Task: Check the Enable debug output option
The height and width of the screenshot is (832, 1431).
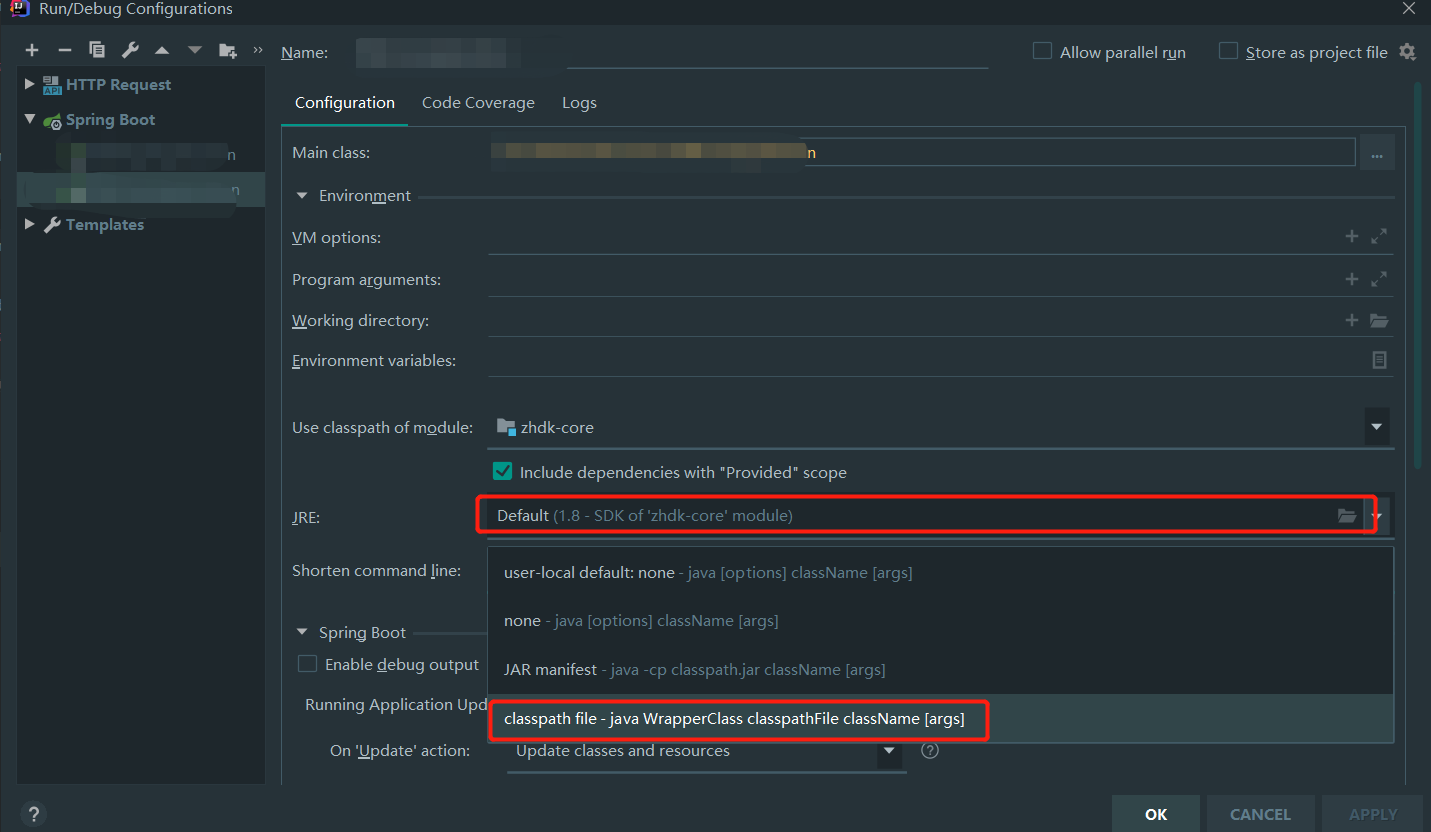Action: point(308,665)
